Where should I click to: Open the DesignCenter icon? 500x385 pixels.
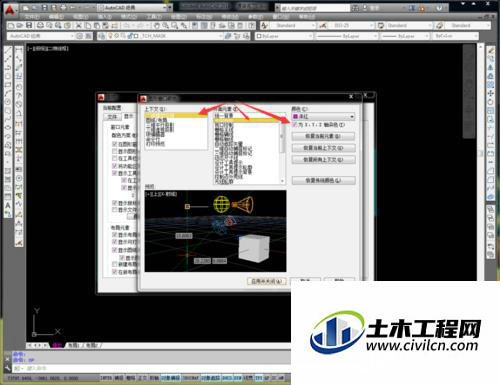click(204, 25)
